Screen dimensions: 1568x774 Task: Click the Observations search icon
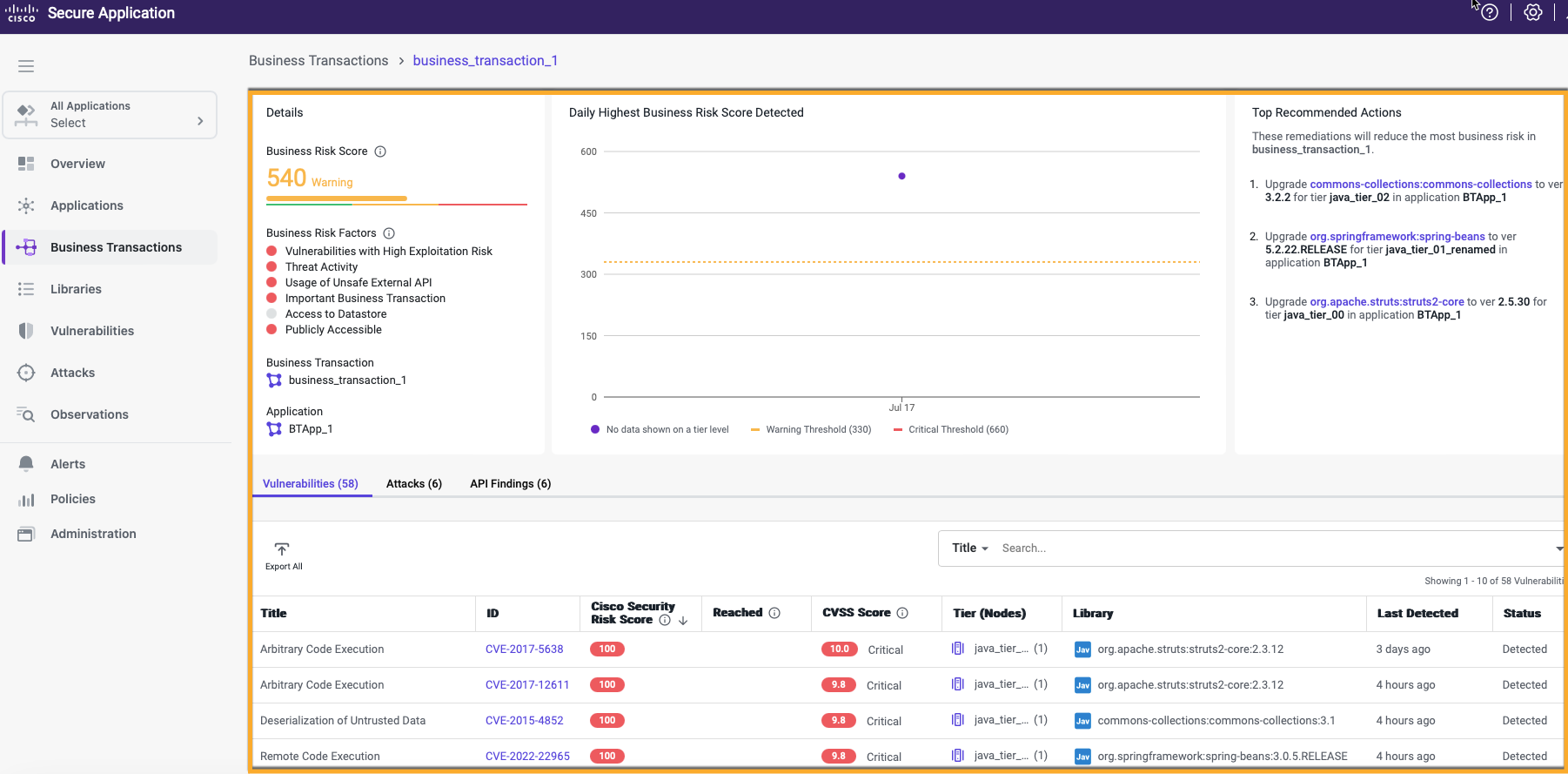coord(26,414)
